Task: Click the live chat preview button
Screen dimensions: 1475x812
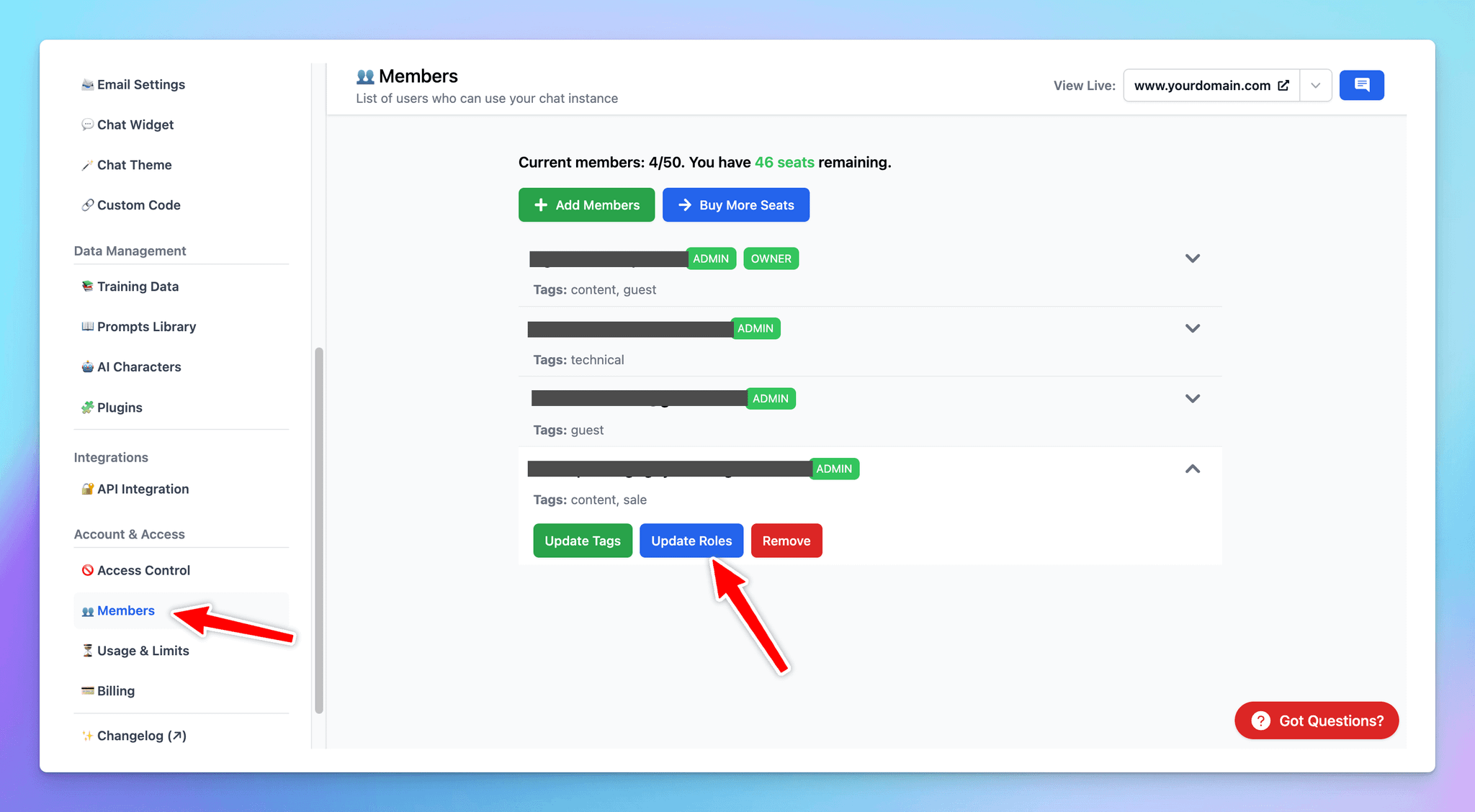Action: click(x=1361, y=85)
